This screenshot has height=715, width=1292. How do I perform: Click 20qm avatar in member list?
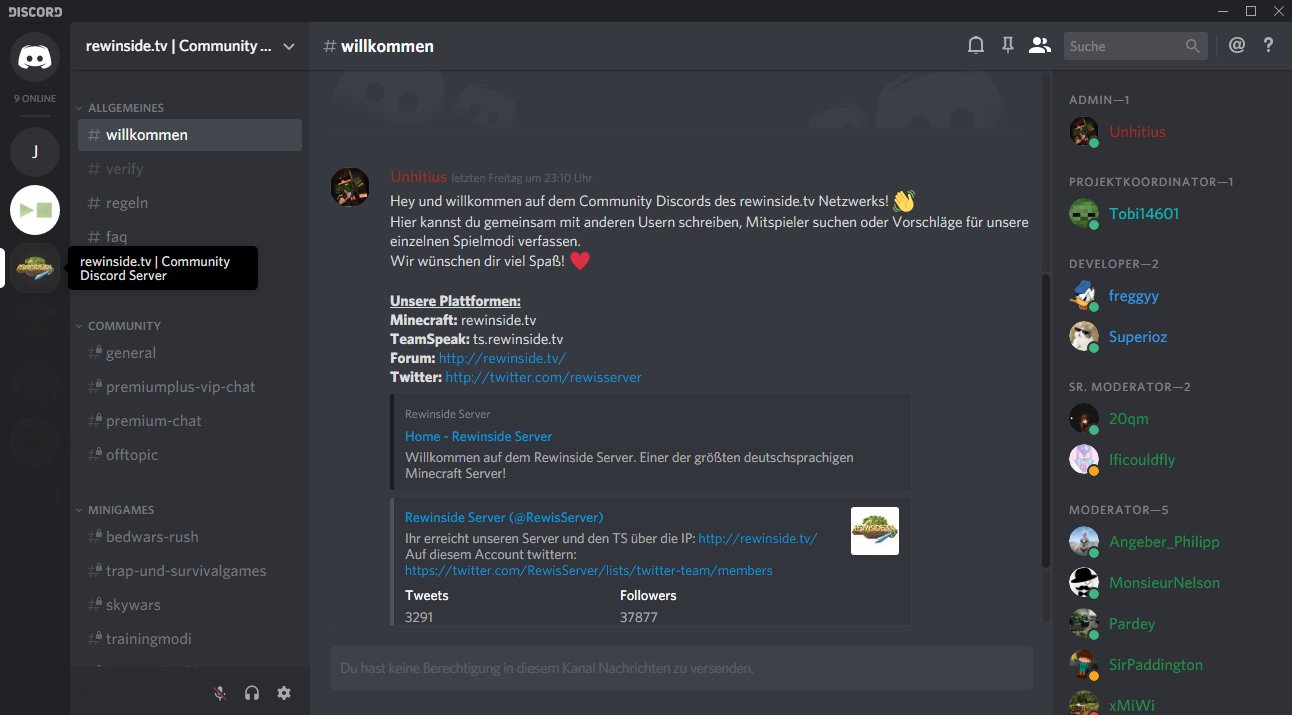coord(1084,418)
